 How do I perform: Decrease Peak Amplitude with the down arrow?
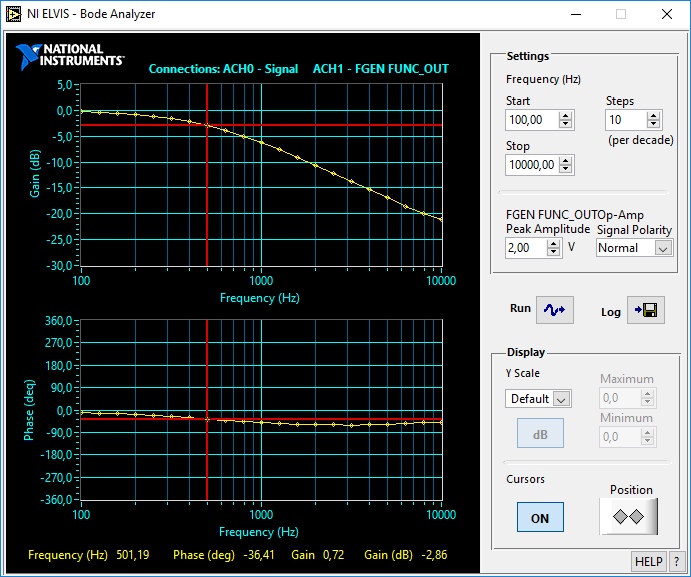(x=554, y=252)
